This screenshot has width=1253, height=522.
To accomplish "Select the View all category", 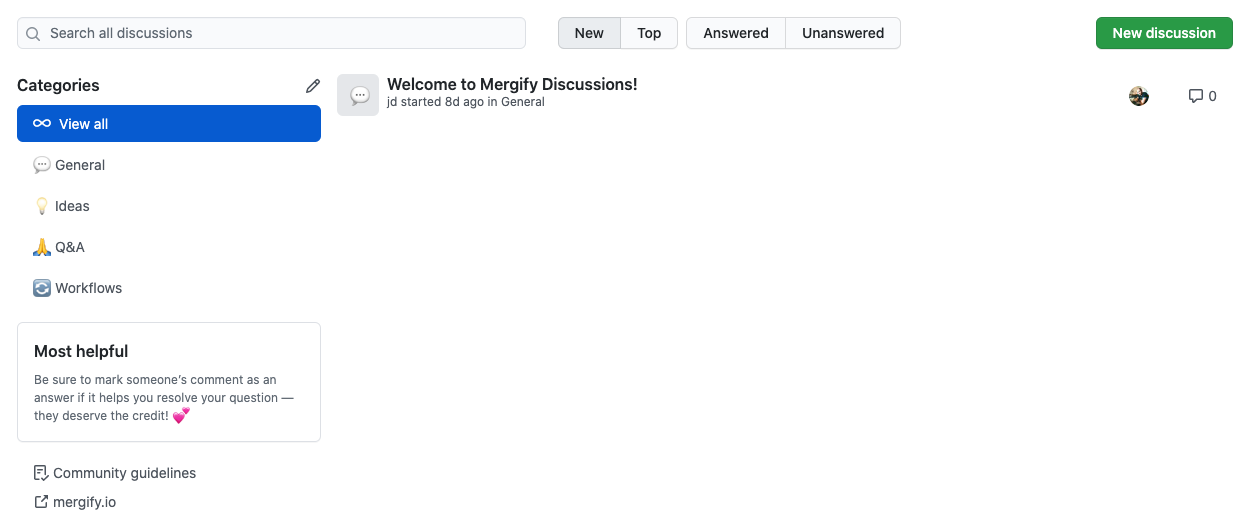I will point(169,124).
